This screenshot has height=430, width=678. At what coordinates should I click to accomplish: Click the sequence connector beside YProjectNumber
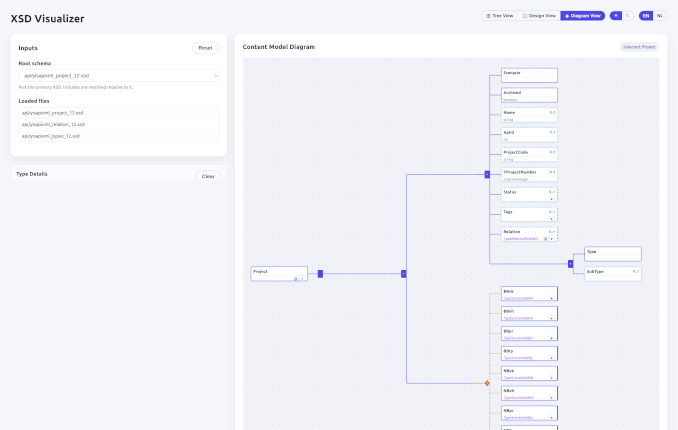[x=487, y=174]
